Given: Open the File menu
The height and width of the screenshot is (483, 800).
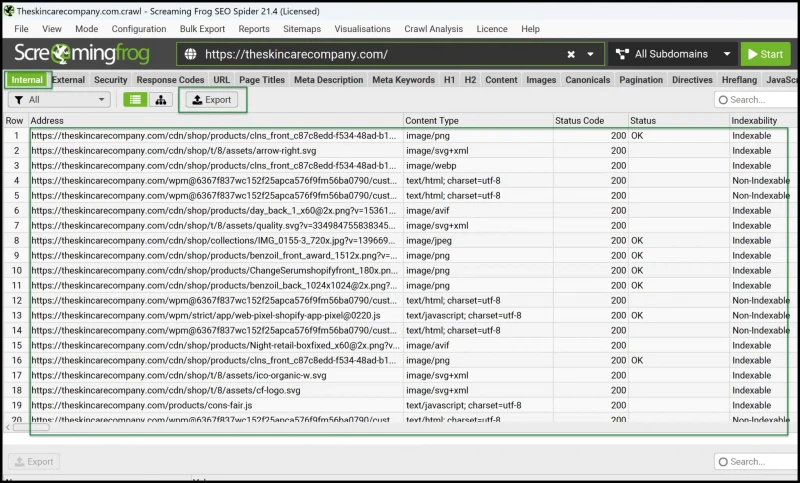Looking at the screenshot, I should coord(21,29).
